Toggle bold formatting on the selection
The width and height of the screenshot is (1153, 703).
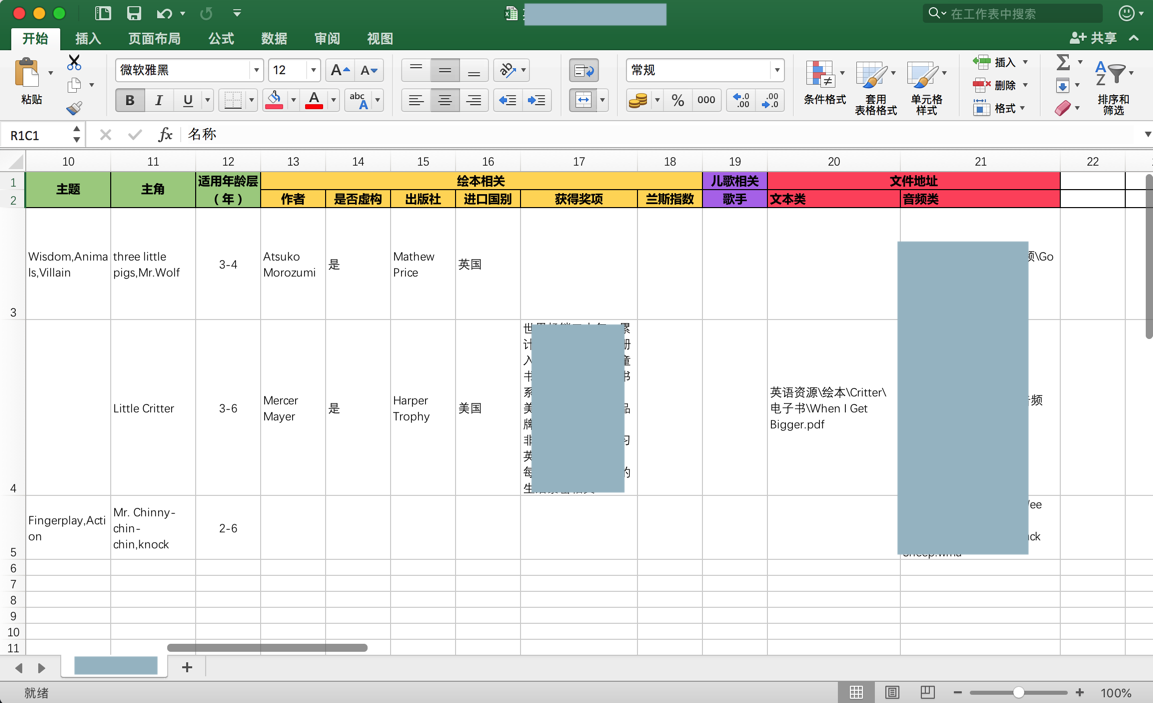129,100
